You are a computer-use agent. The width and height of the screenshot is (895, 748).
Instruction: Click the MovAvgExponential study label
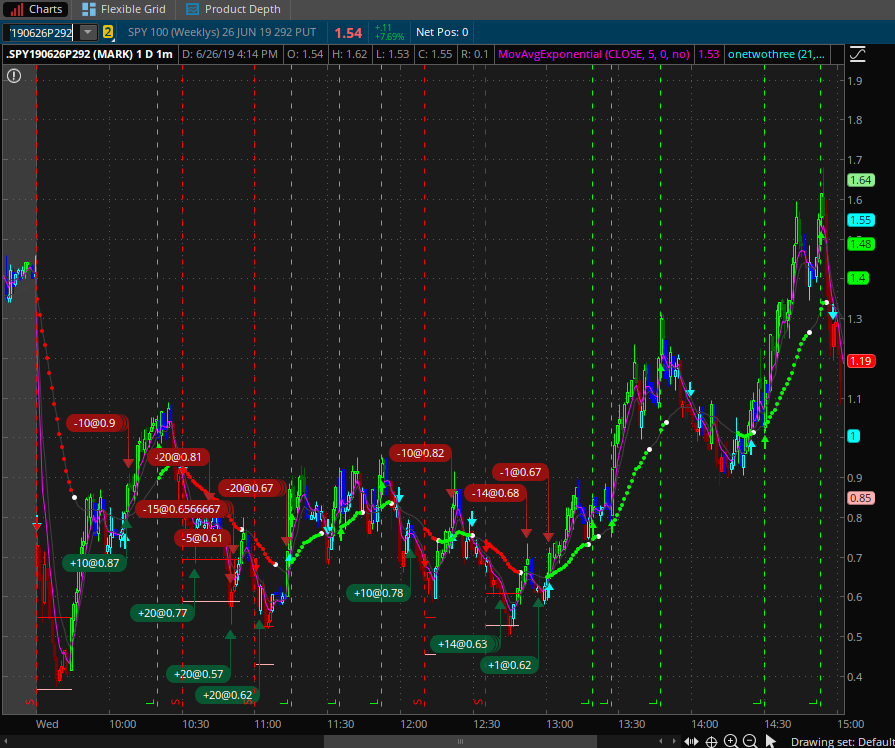[594, 54]
